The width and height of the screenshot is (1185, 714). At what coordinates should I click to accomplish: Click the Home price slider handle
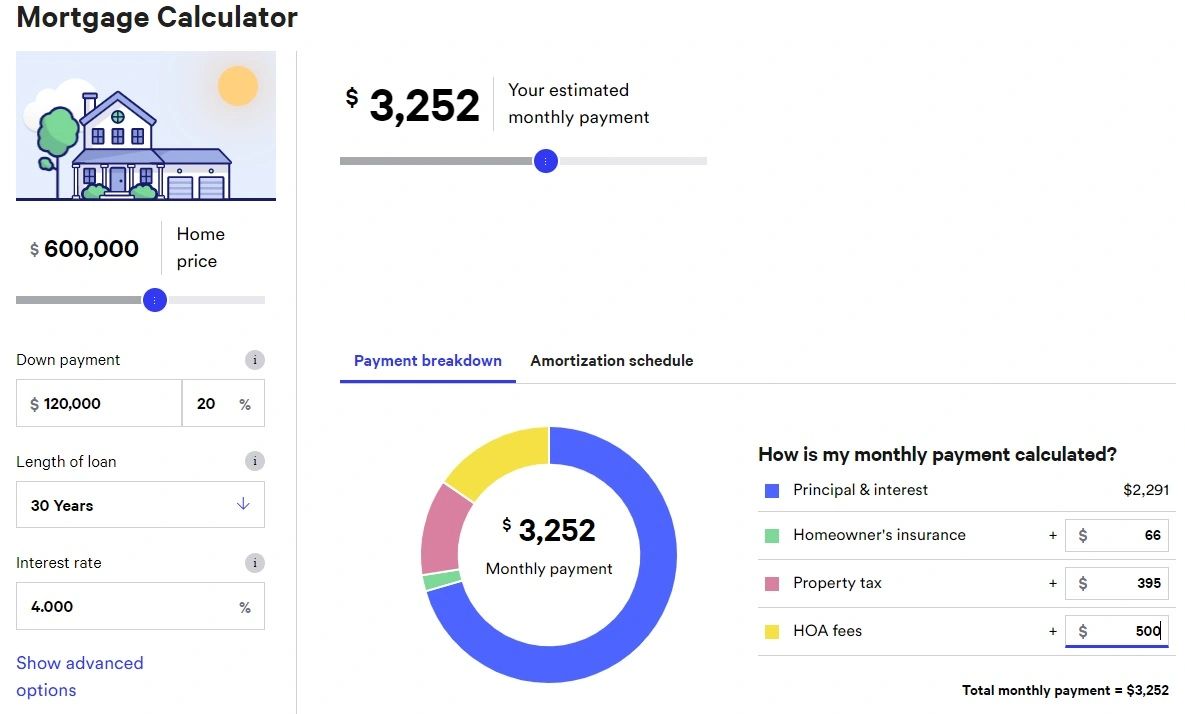[x=155, y=300]
